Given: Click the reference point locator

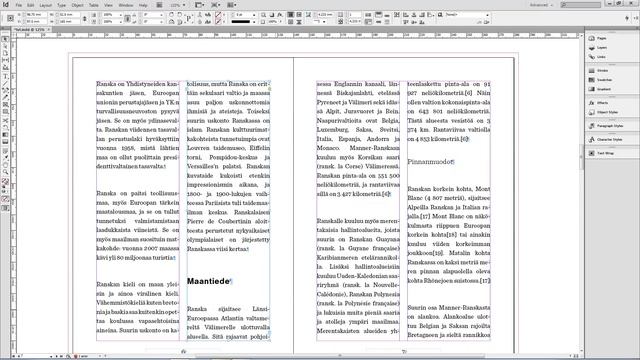Looking at the screenshot, I should [10, 18].
